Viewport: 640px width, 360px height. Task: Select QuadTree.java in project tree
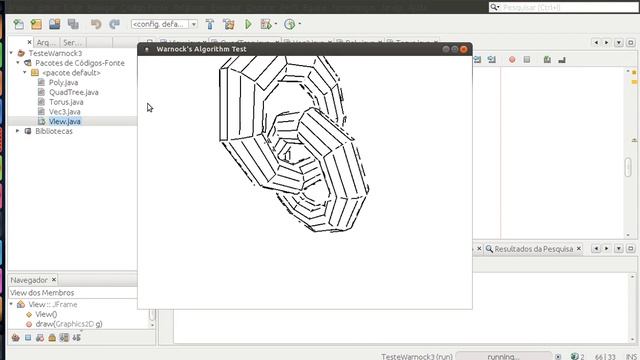[x=73, y=92]
